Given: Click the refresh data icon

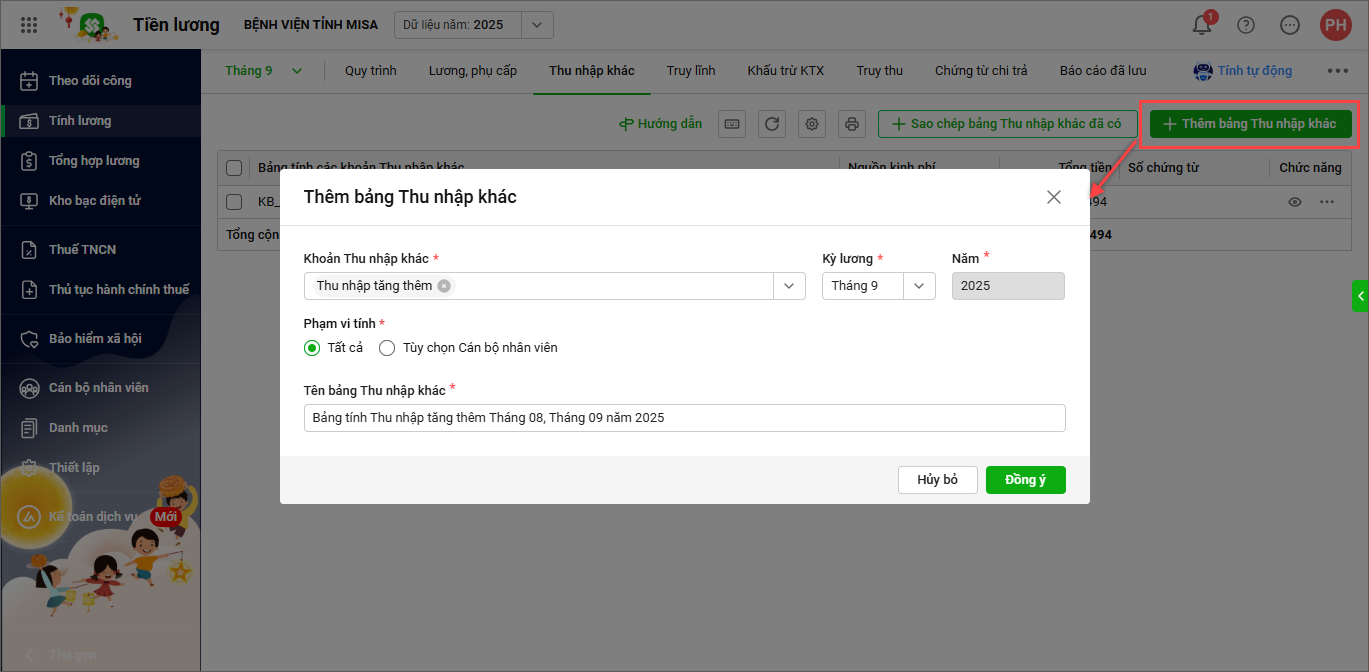Looking at the screenshot, I should coord(772,124).
